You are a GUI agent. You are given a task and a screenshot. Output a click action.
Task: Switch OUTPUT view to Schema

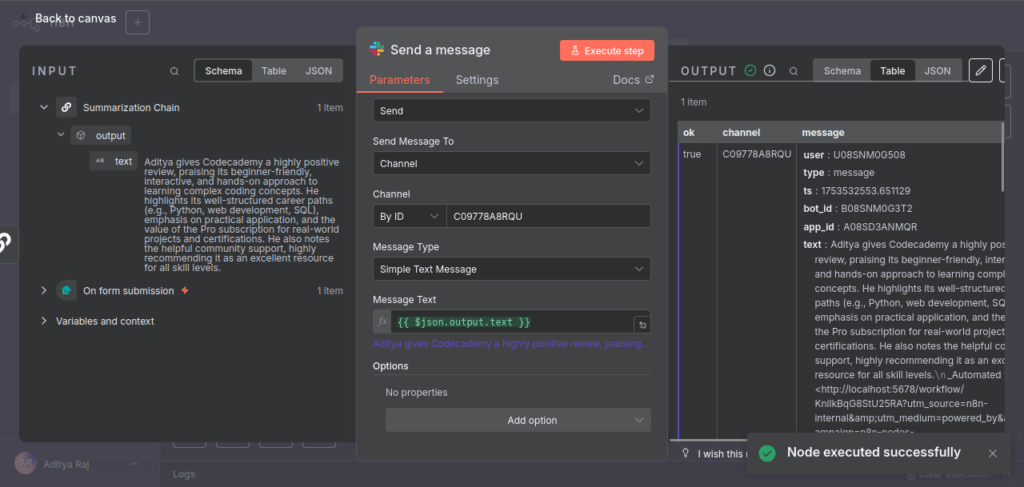[x=842, y=71]
